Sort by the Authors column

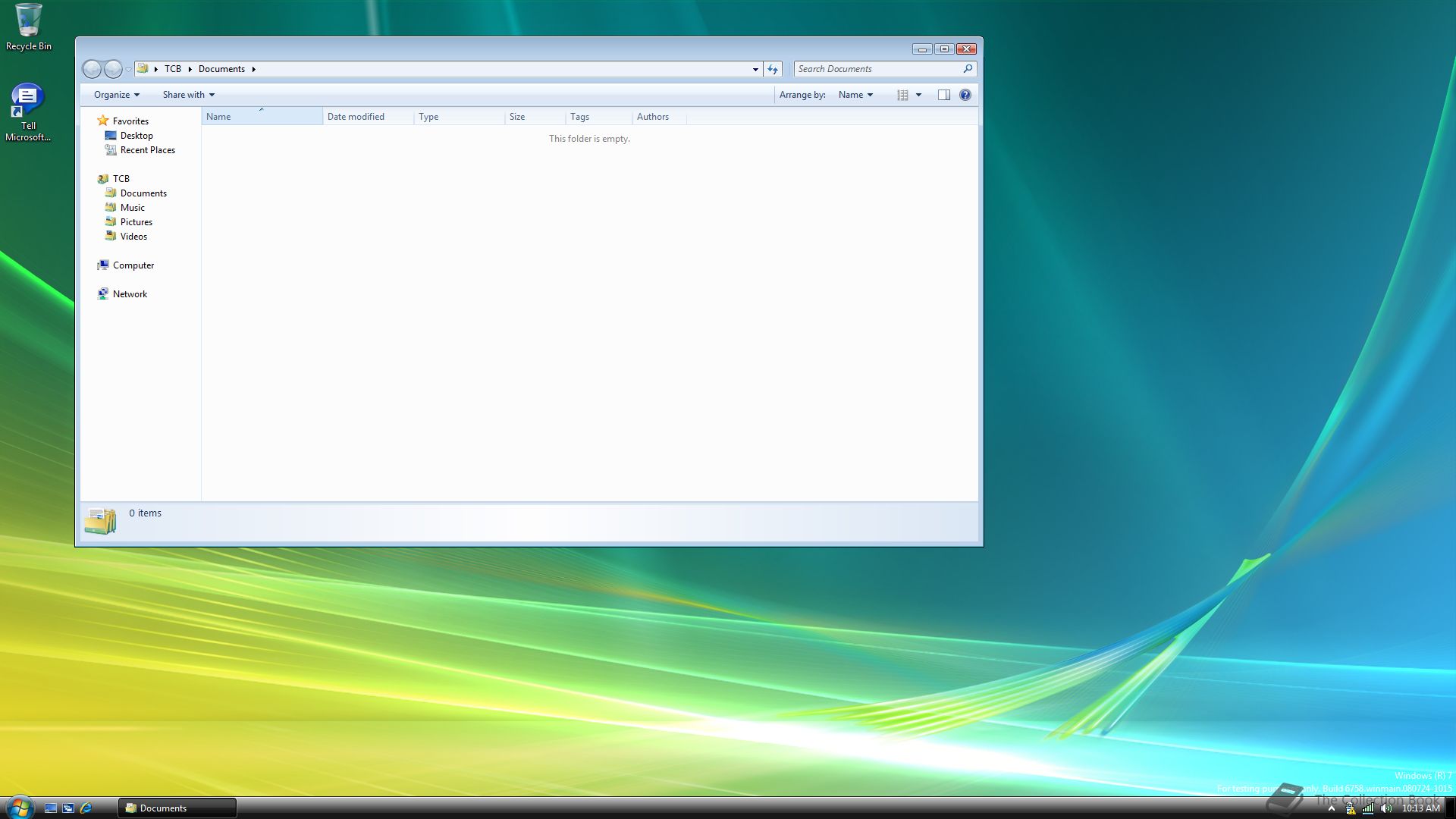659,117
